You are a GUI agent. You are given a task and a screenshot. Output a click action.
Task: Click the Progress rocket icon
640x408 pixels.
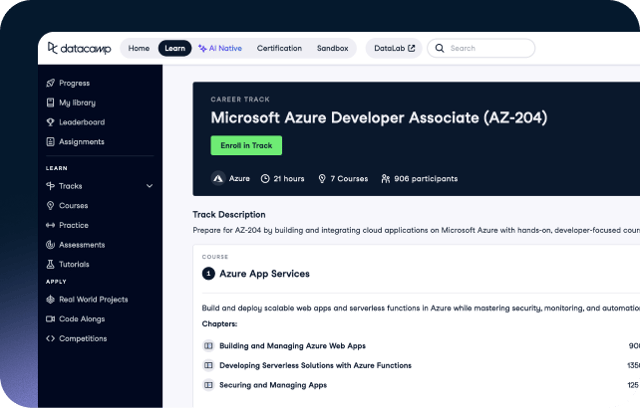50,83
